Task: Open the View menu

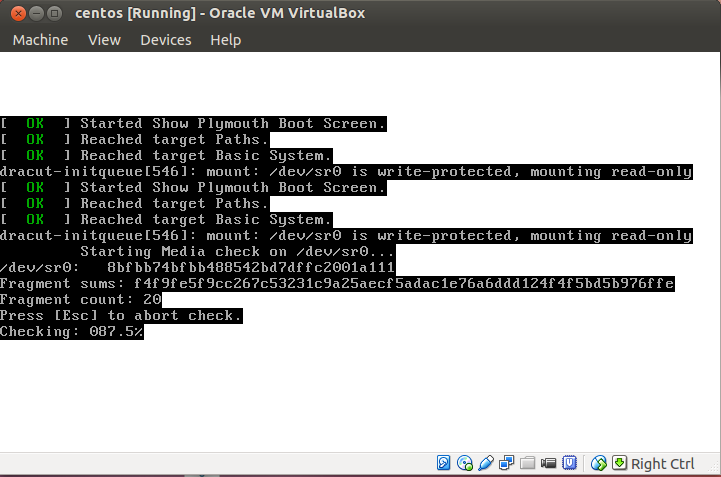Action: pos(104,40)
